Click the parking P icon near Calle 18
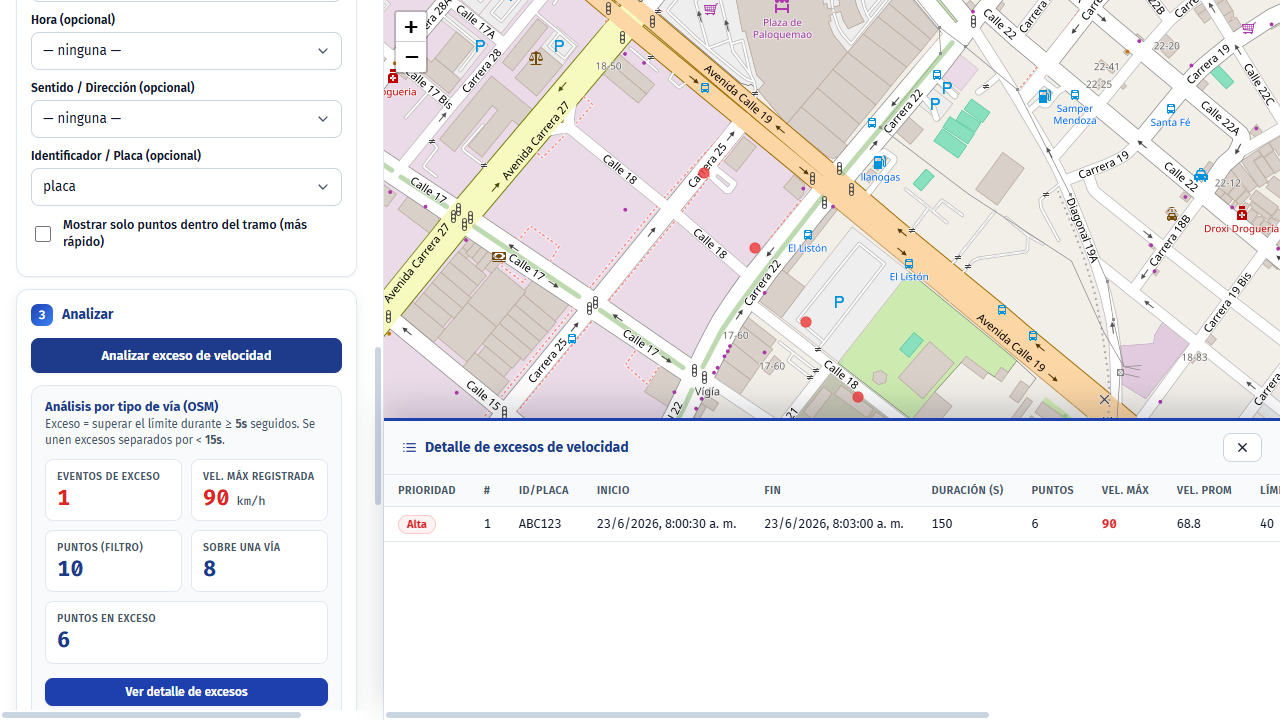The image size is (1280, 720). coord(839,302)
